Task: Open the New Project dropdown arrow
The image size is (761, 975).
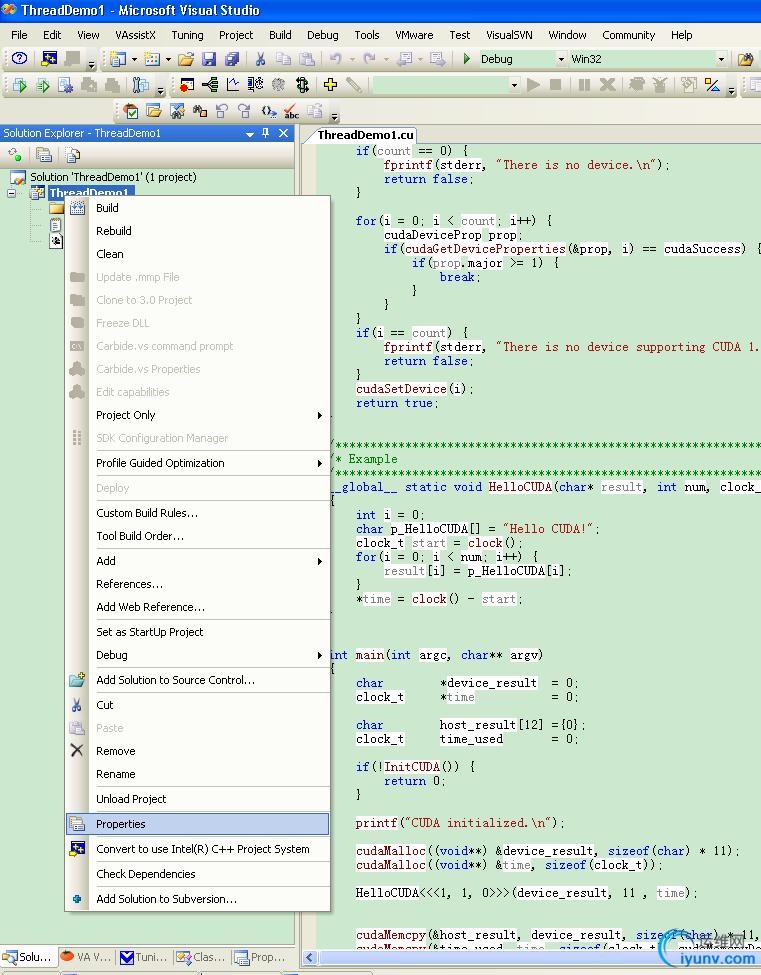Action: (134, 60)
